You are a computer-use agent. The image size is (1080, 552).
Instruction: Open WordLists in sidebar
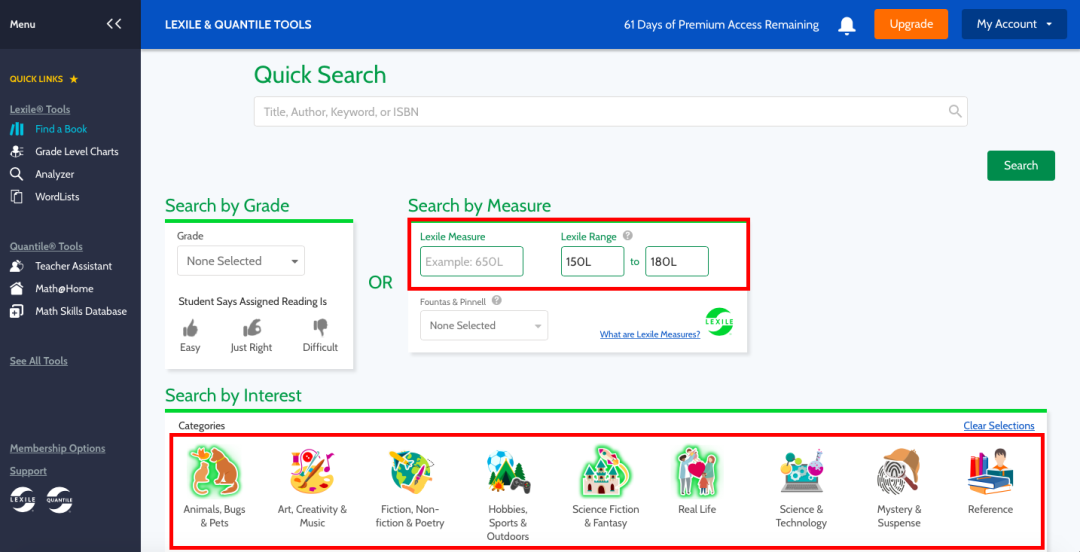click(x=57, y=196)
